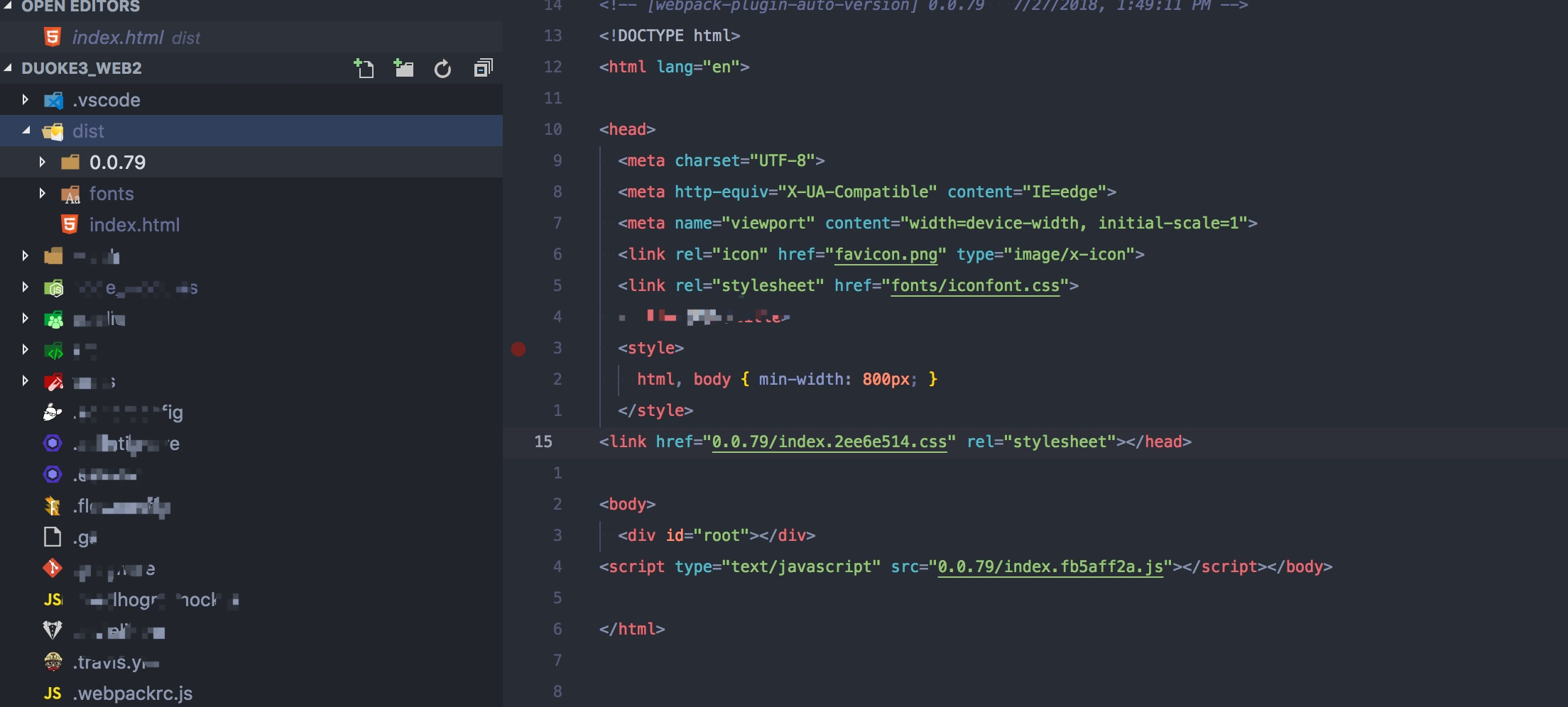The height and width of the screenshot is (707, 1568).
Task: Click the green code-brackets folder icon
Action: click(54, 351)
